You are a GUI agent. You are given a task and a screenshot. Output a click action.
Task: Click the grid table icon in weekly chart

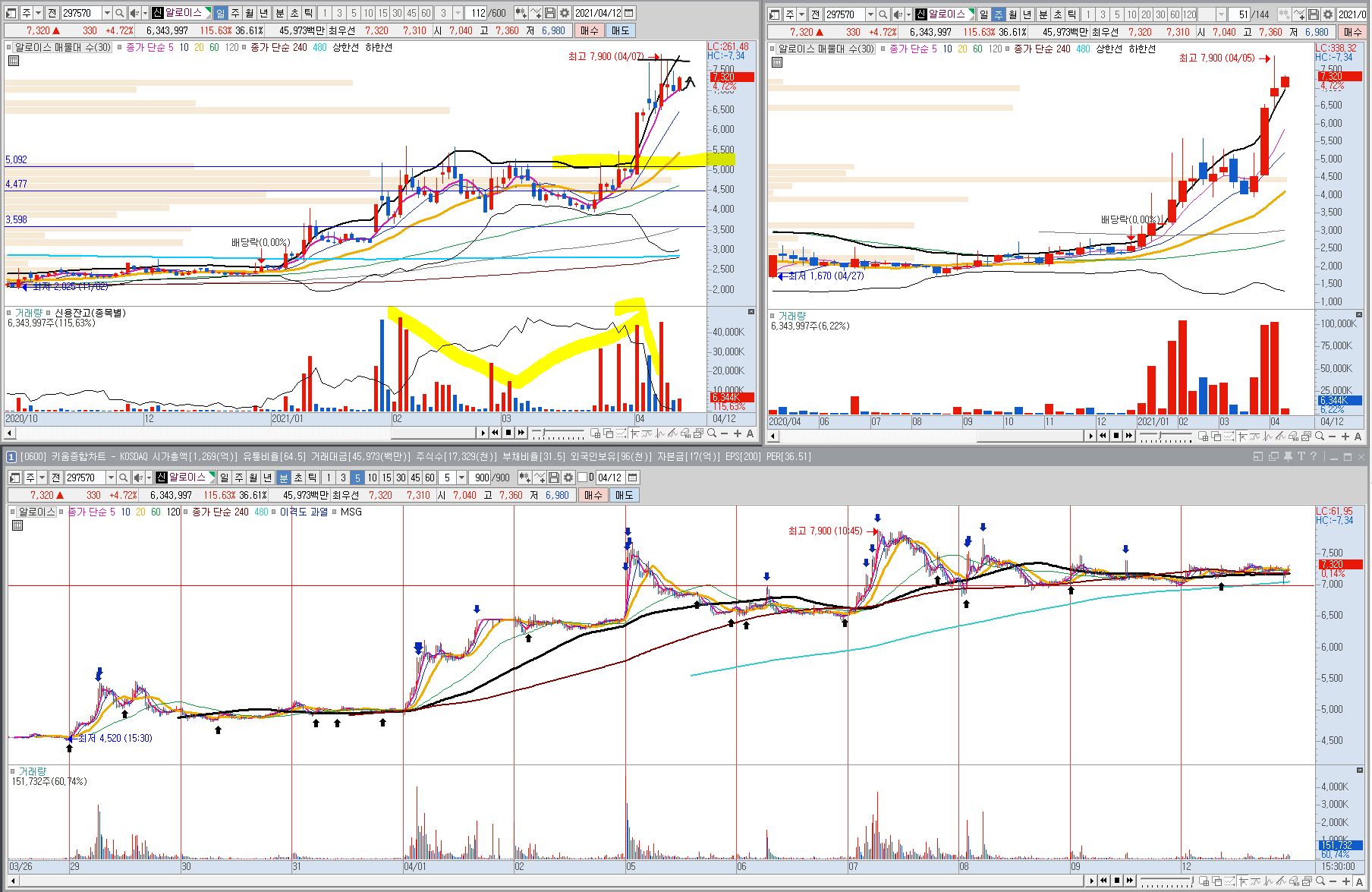[x=776, y=62]
